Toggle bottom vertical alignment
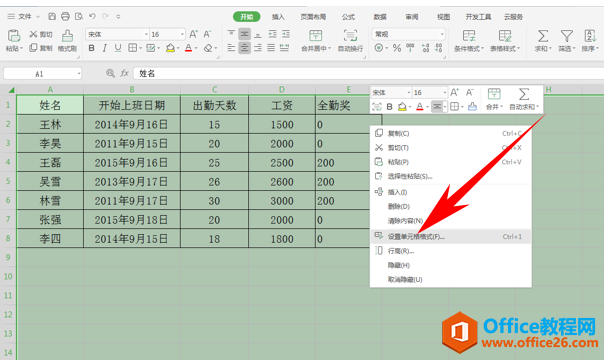 pos(258,34)
